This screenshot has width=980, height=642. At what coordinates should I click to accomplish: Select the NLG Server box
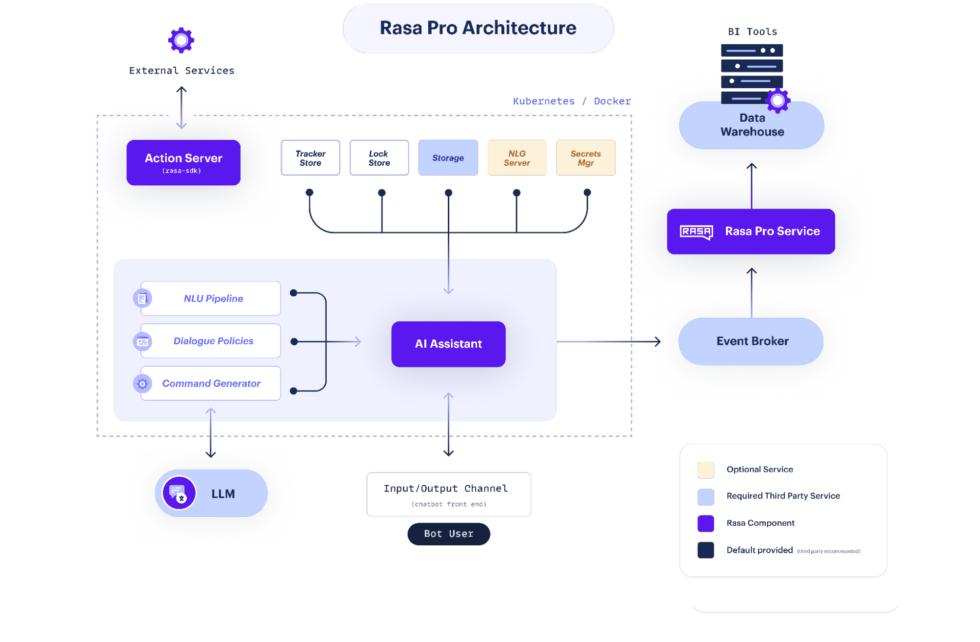tap(517, 158)
